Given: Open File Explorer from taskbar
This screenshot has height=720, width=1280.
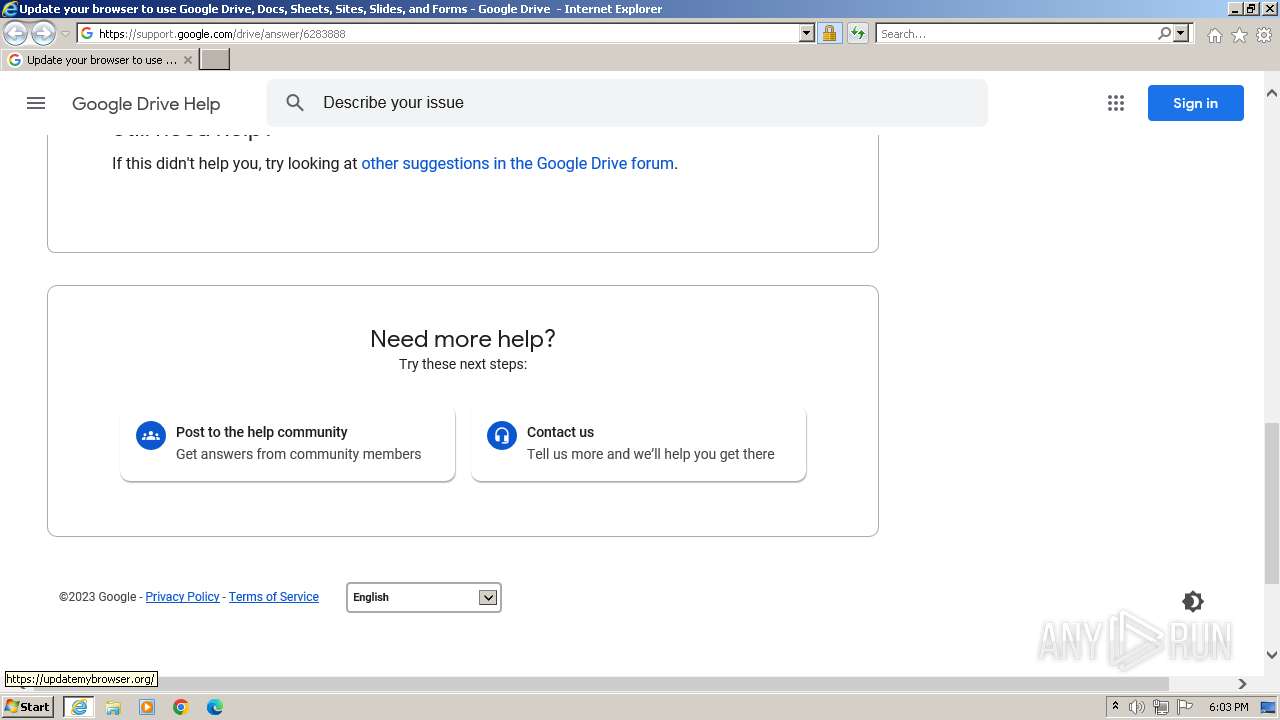Looking at the screenshot, I should 113,707.
